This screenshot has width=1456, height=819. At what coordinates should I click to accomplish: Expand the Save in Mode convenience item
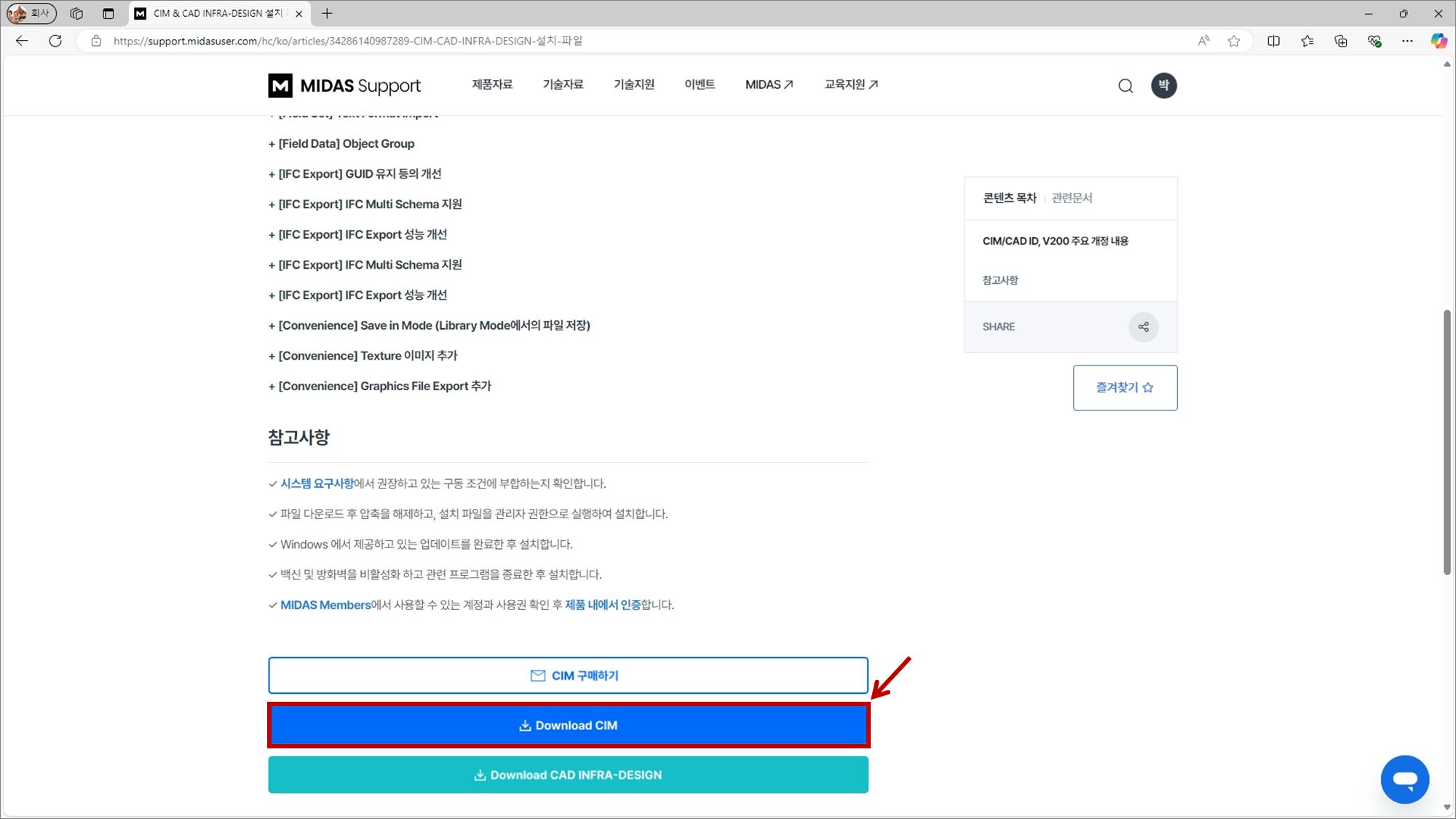tap(429, 325)
